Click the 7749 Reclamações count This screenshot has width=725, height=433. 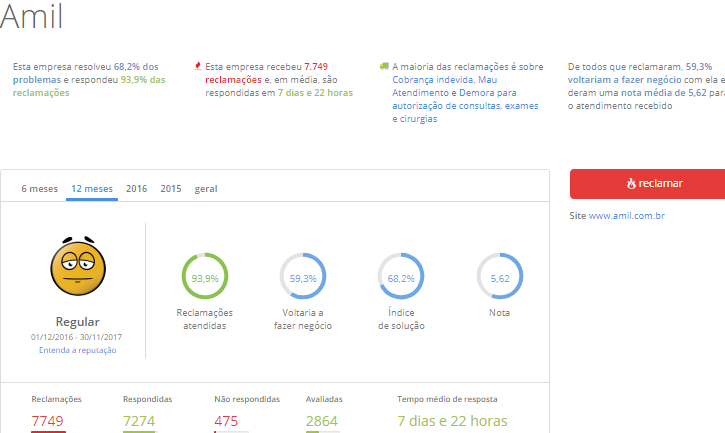pyautogui.click(x=48, y=421)
